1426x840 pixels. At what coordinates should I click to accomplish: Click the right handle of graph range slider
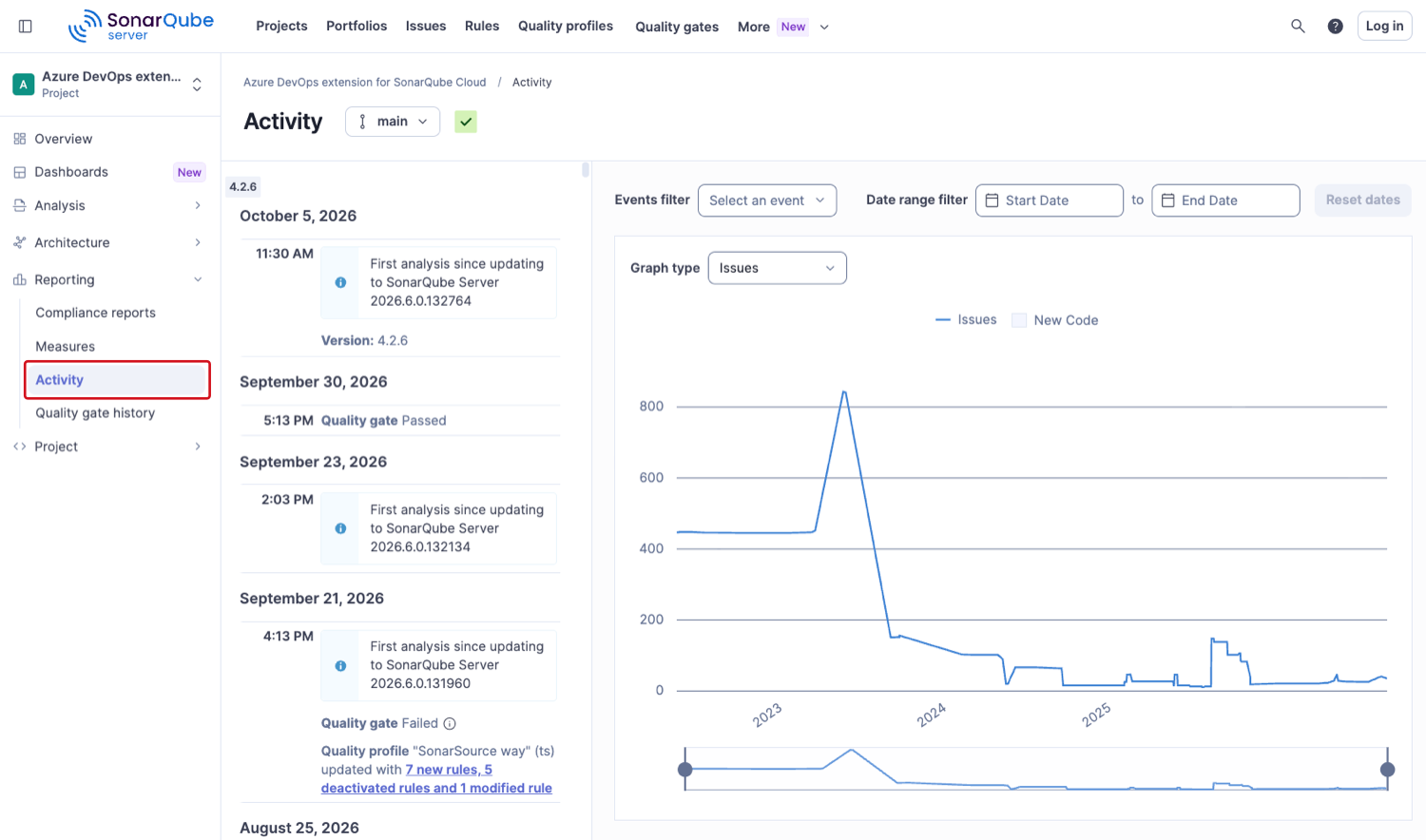click(1388, 770)
